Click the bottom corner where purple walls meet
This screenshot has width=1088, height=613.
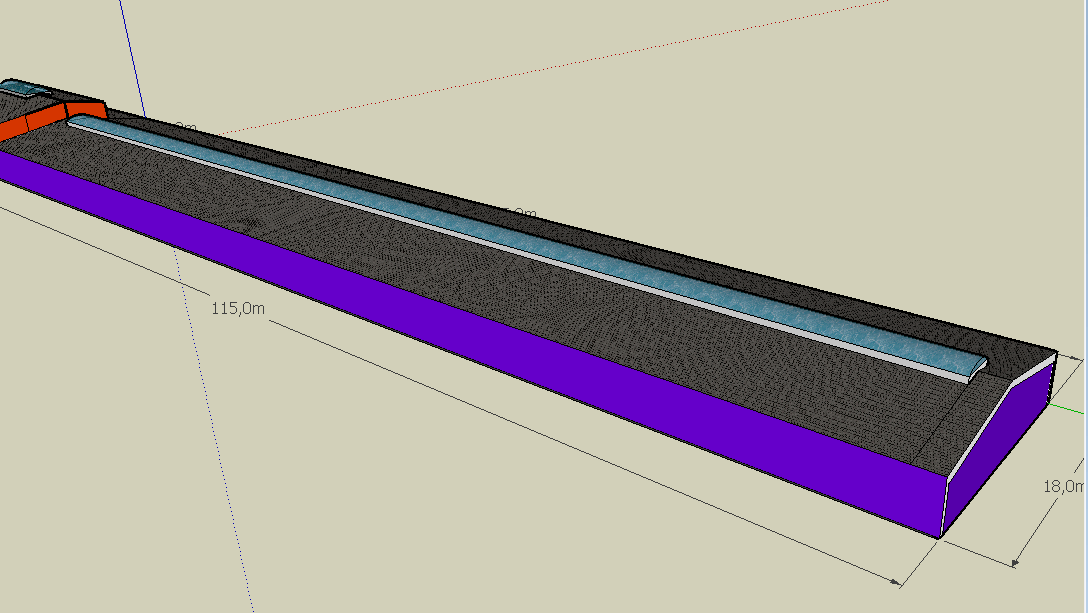[941, 536]
